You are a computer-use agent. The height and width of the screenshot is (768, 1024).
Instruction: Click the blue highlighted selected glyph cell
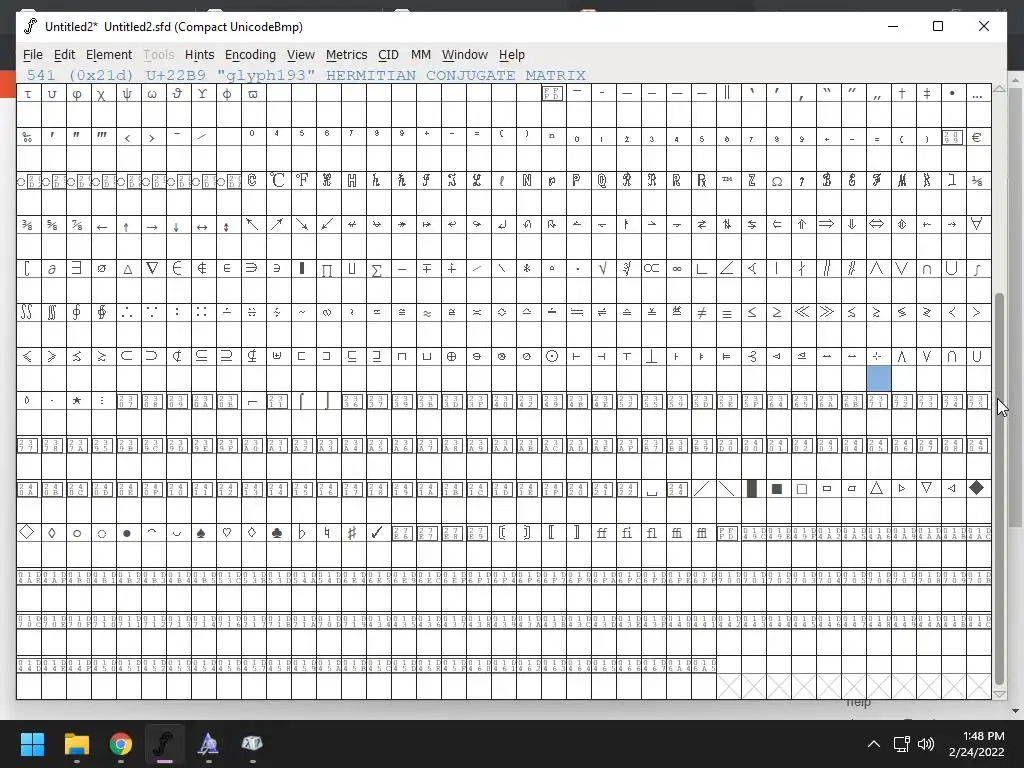(879, 379)
